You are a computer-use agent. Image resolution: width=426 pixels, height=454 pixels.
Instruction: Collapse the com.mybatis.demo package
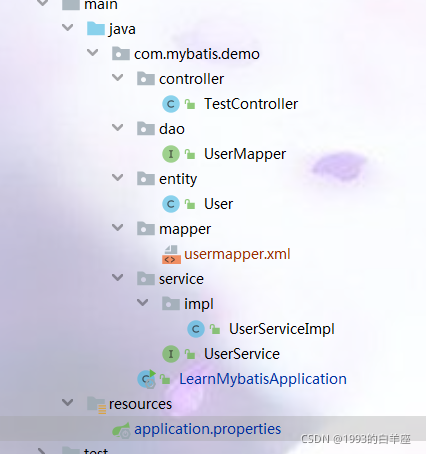92,53
